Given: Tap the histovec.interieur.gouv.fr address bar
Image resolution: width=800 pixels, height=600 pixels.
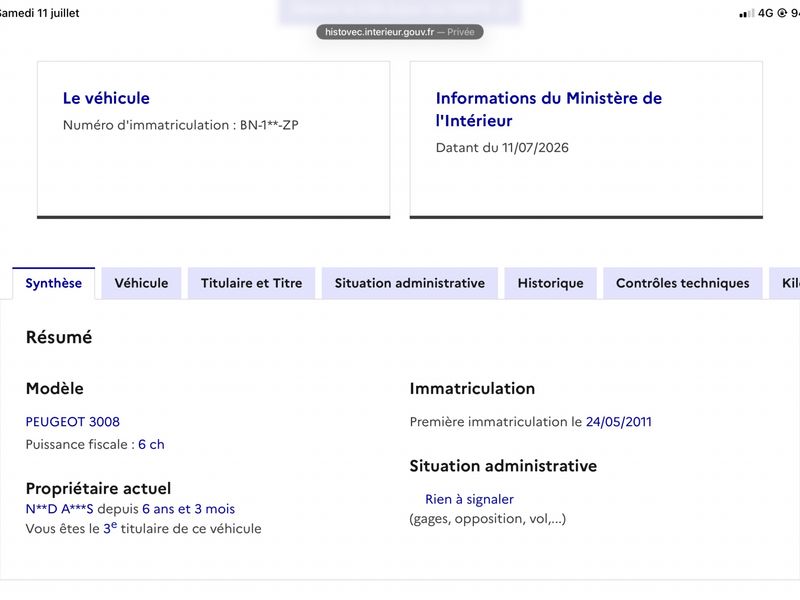Looking at the screenshot, I should [x=399, y=32].
